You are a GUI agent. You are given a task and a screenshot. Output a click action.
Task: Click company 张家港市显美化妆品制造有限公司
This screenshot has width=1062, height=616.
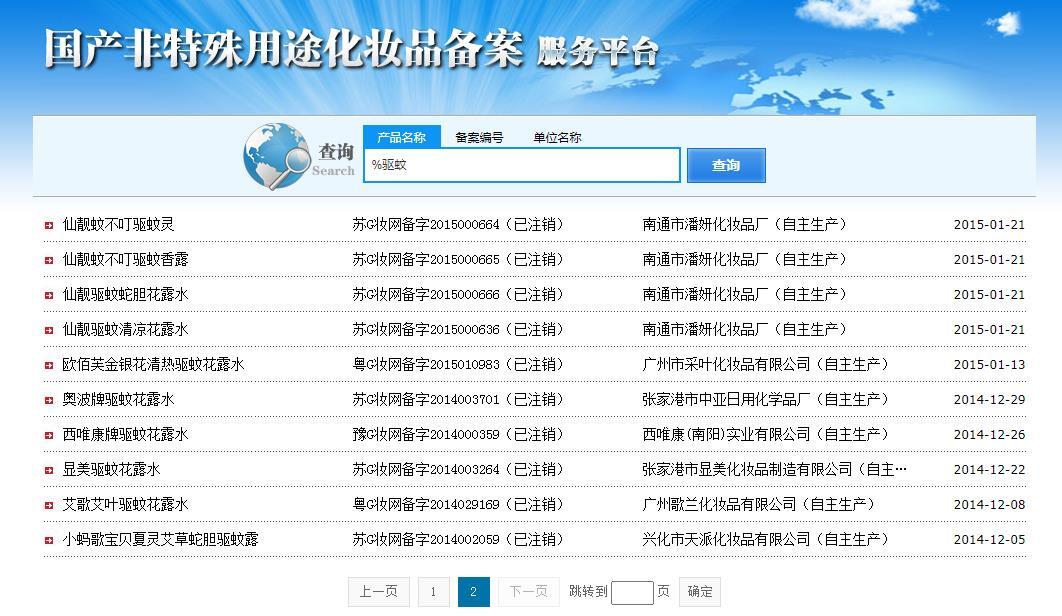[x=747, y=470]
